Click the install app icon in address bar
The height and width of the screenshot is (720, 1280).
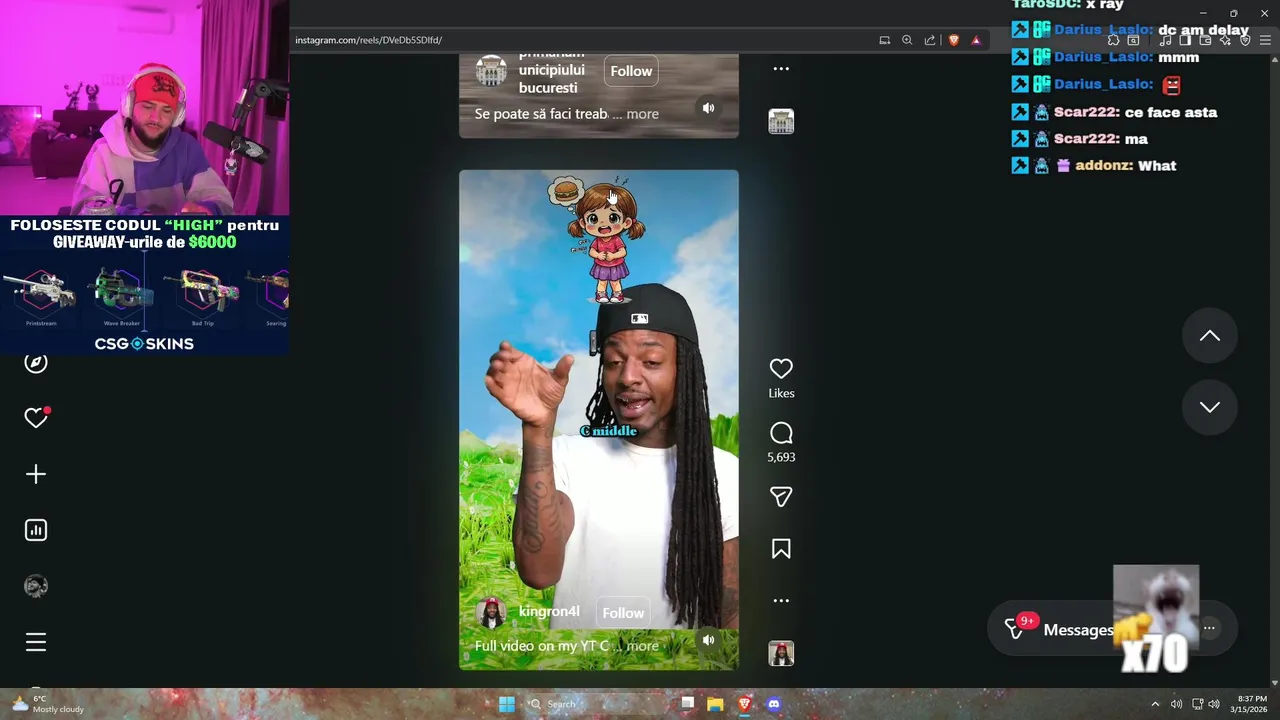(885, 40)
